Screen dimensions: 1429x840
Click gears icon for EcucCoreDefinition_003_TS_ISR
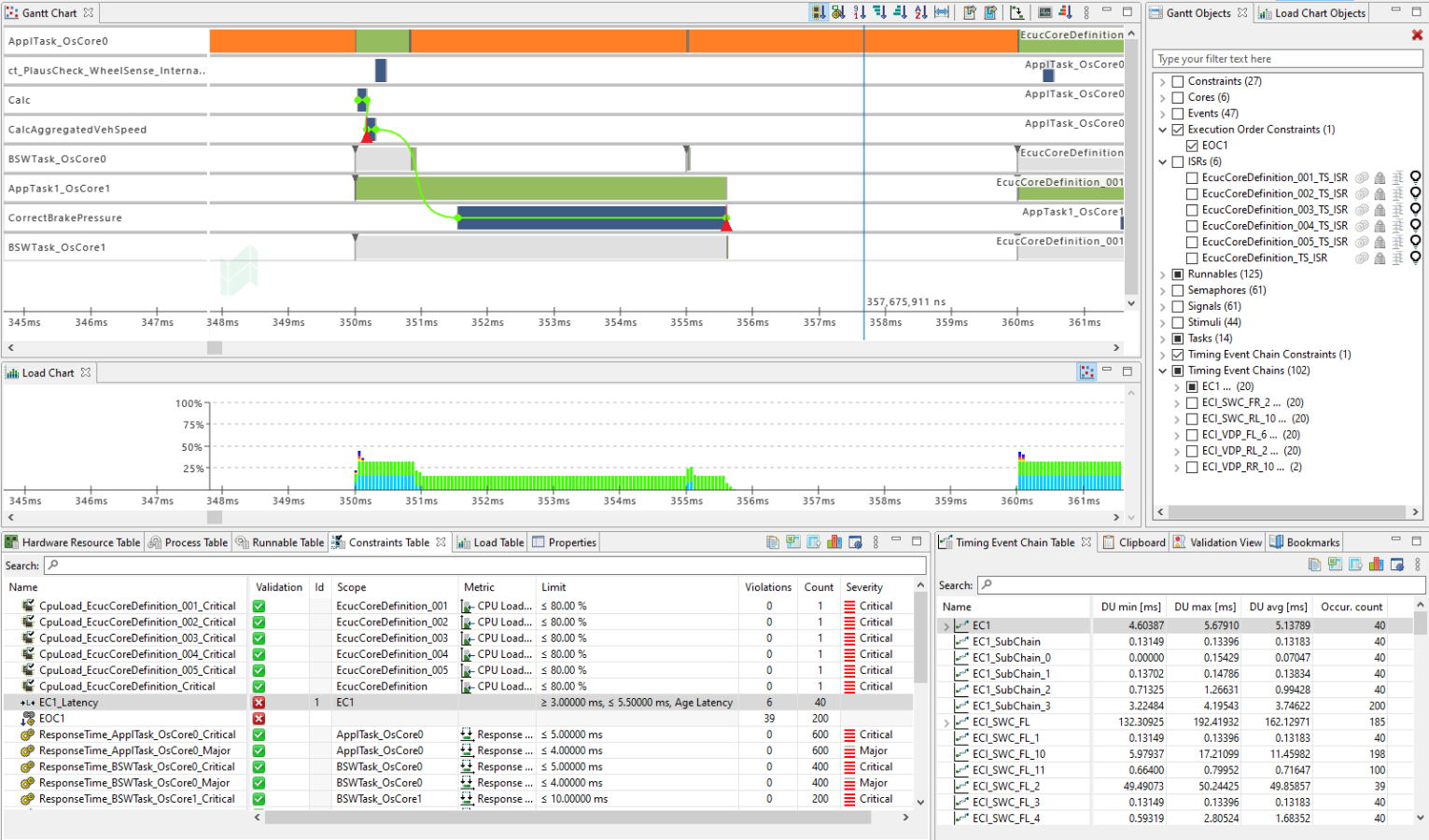(x=1362, y=210)
